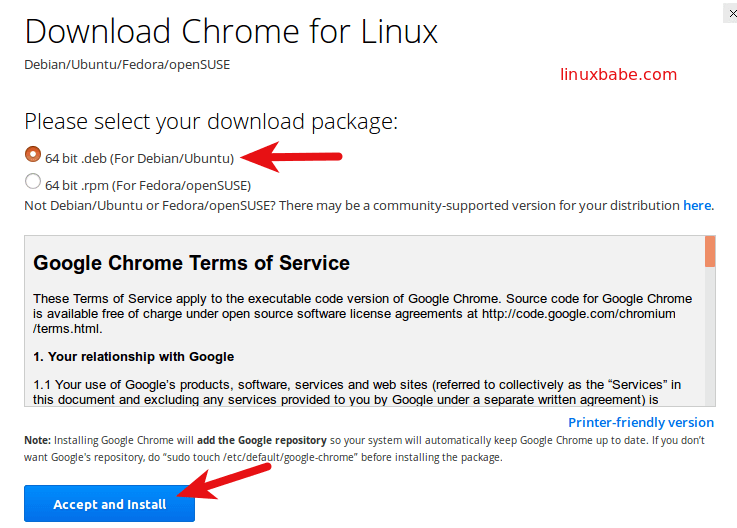Click the 'Google Chrome Terms of Service' heading
This screenshot has width=737, height=528.
click(191, 264)
